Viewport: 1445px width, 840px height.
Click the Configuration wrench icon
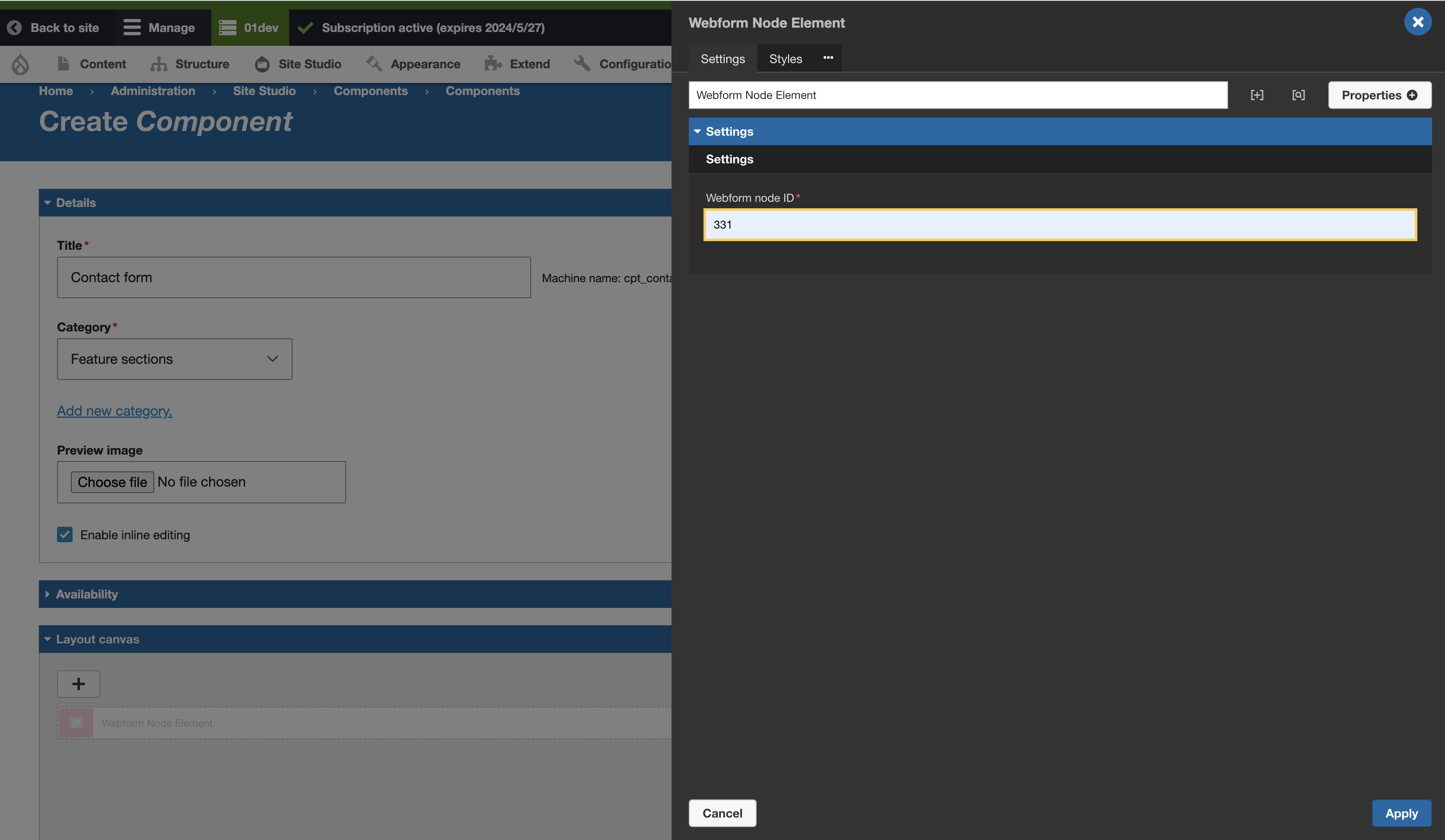582,64
